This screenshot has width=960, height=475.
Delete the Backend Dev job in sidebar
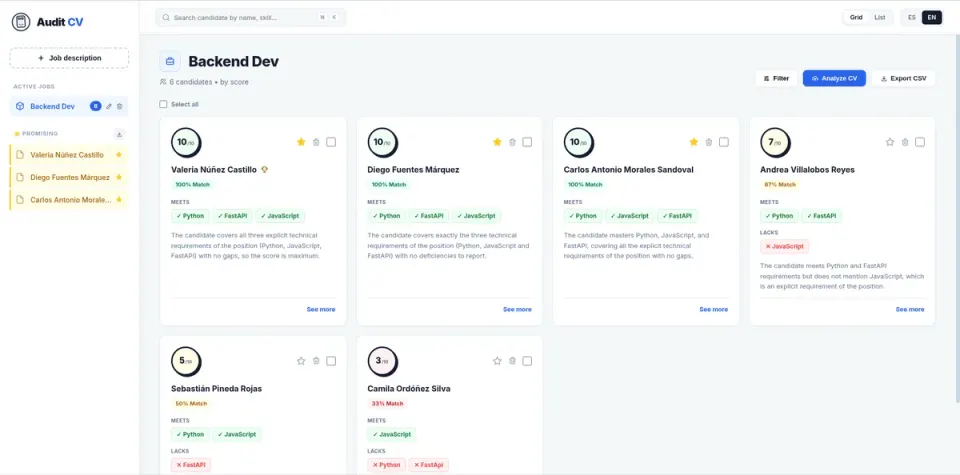tap(119, 107)
